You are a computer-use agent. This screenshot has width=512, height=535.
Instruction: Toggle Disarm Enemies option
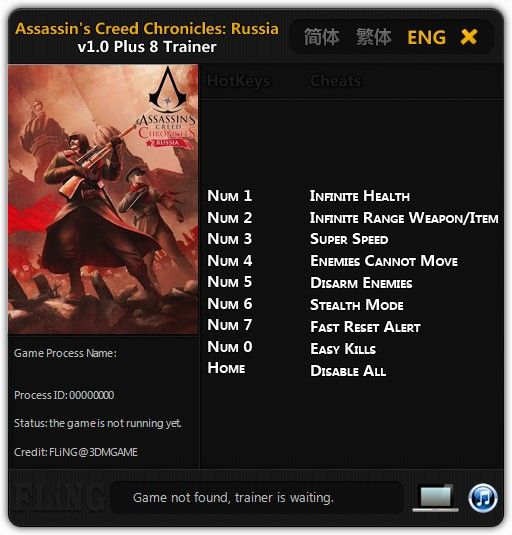tap(361, 283)
